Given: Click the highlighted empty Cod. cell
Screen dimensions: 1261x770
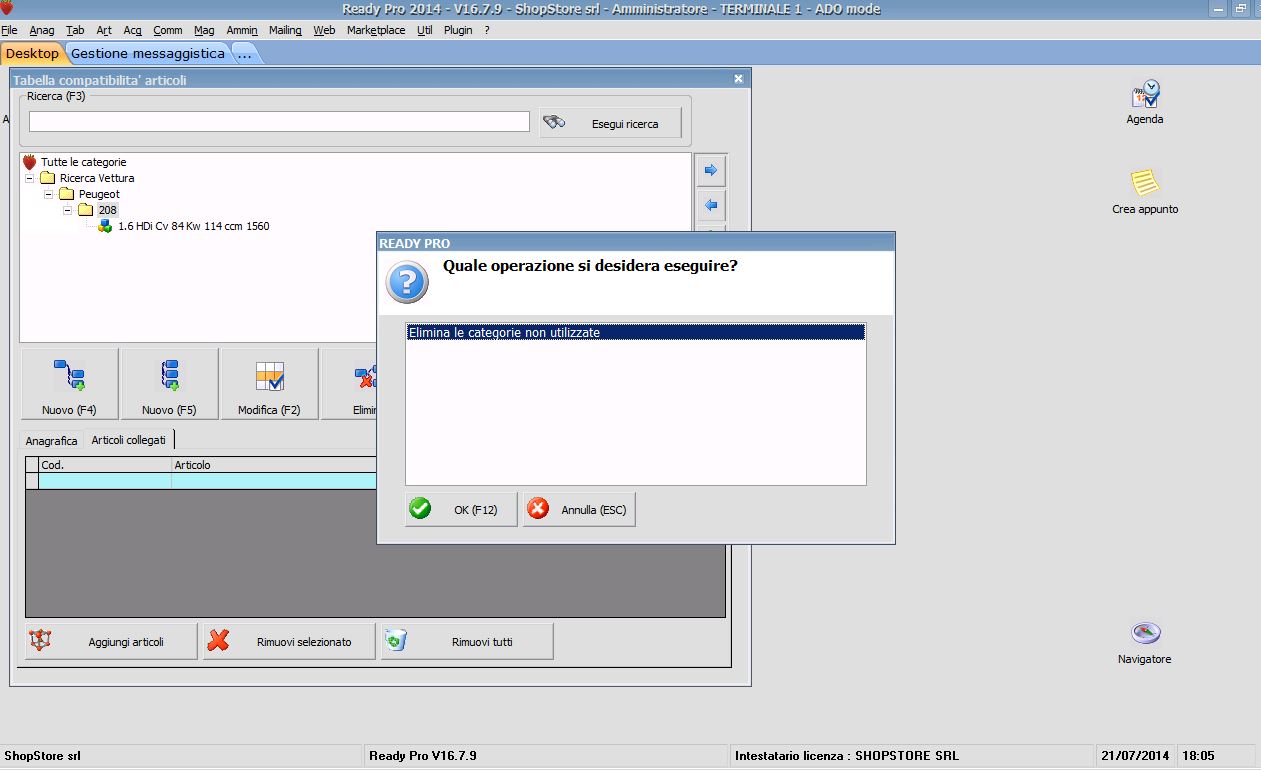Looking at the screenshot, I should point(105,481).
